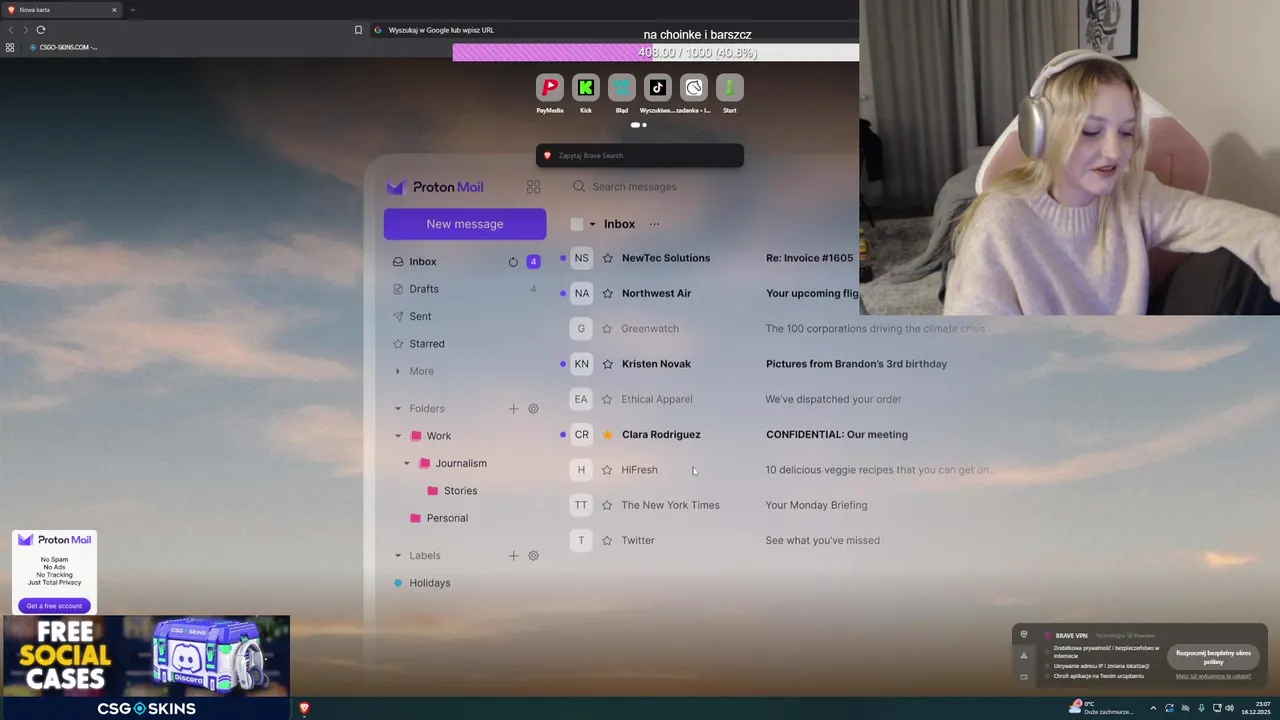Open the three-dot menu next to Inbox title

654,224
